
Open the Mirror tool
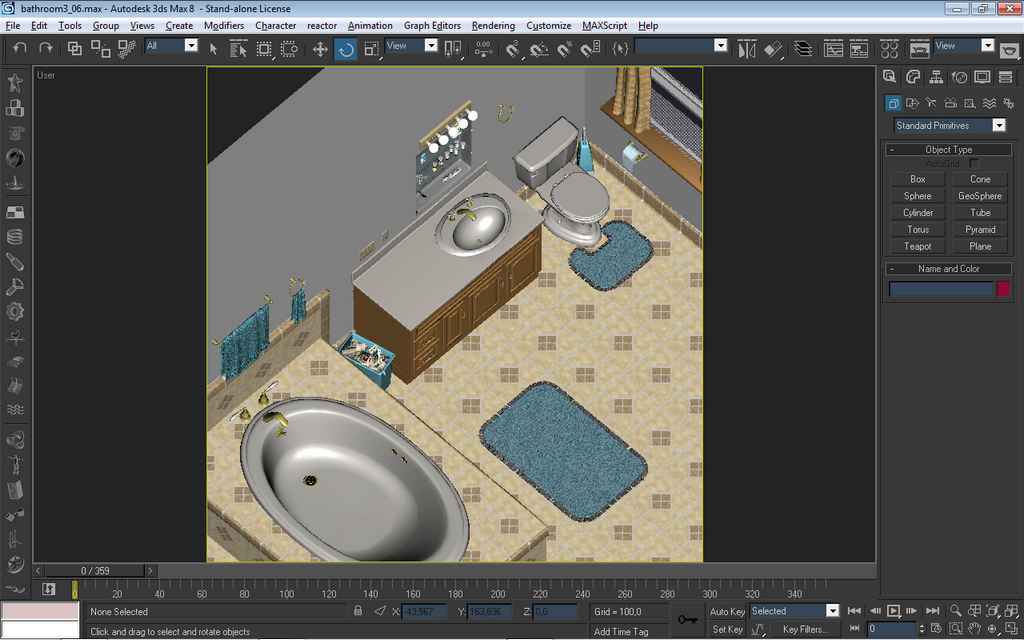coord(747,48)
